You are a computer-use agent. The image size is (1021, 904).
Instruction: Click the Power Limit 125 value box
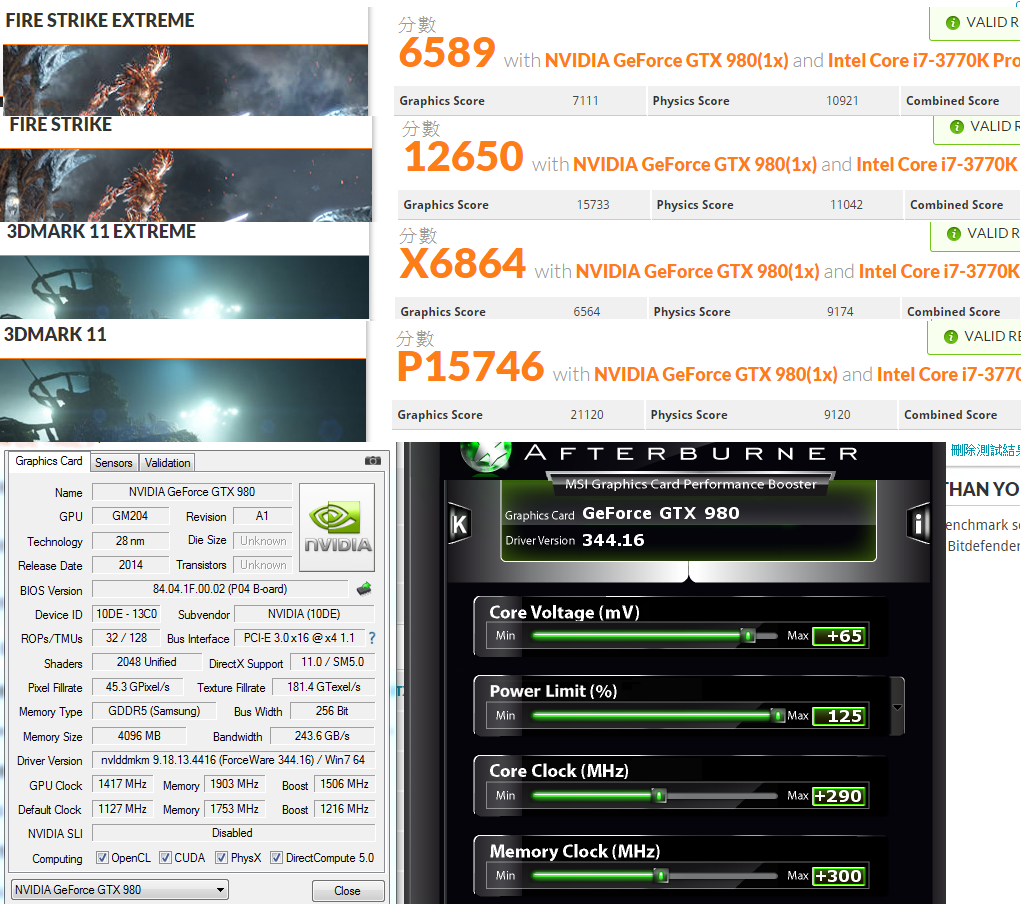tap(840, 716)
